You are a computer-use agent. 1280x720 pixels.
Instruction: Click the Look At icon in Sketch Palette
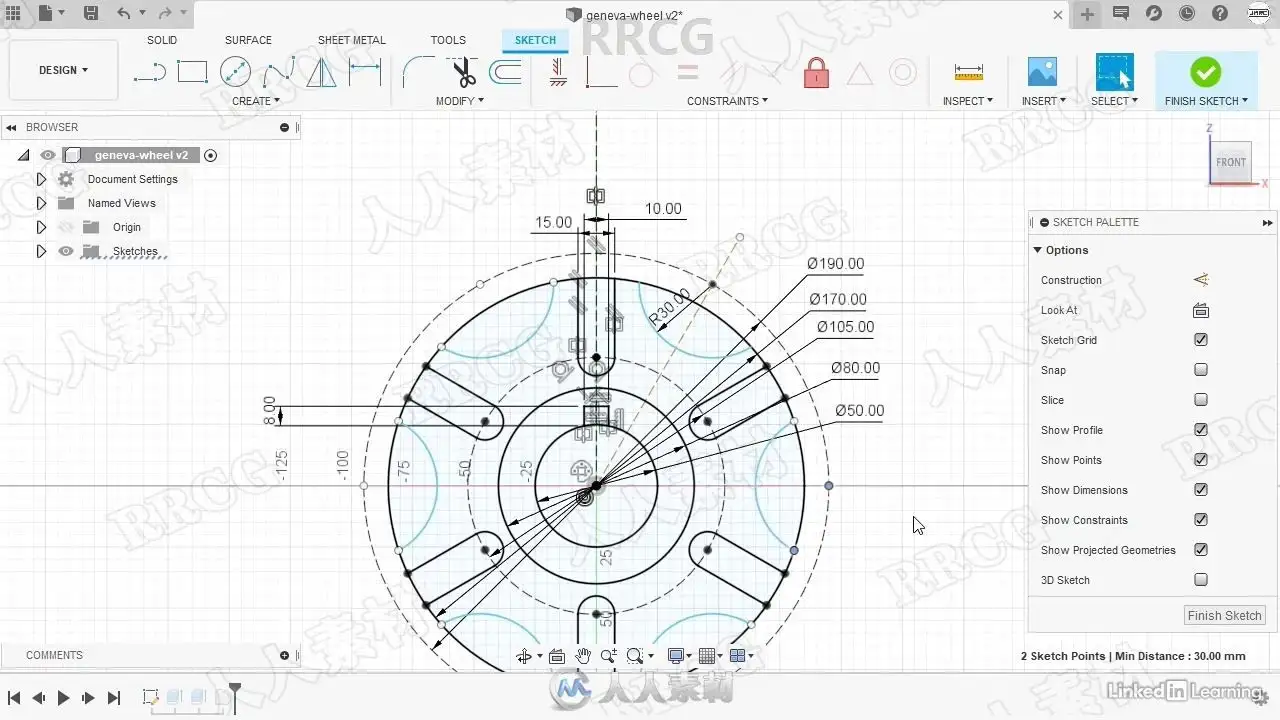click(x=1201, y=310)
